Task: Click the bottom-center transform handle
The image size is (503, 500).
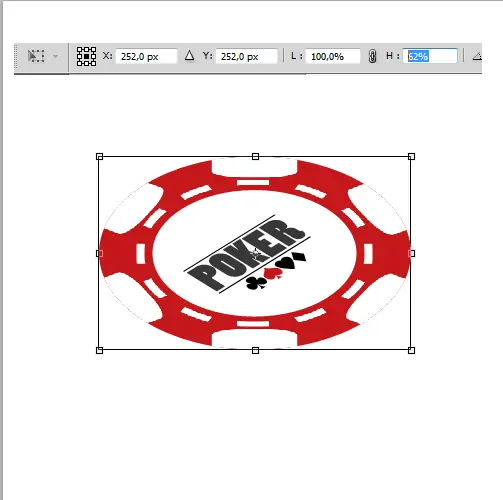Action: pos(255,350)
